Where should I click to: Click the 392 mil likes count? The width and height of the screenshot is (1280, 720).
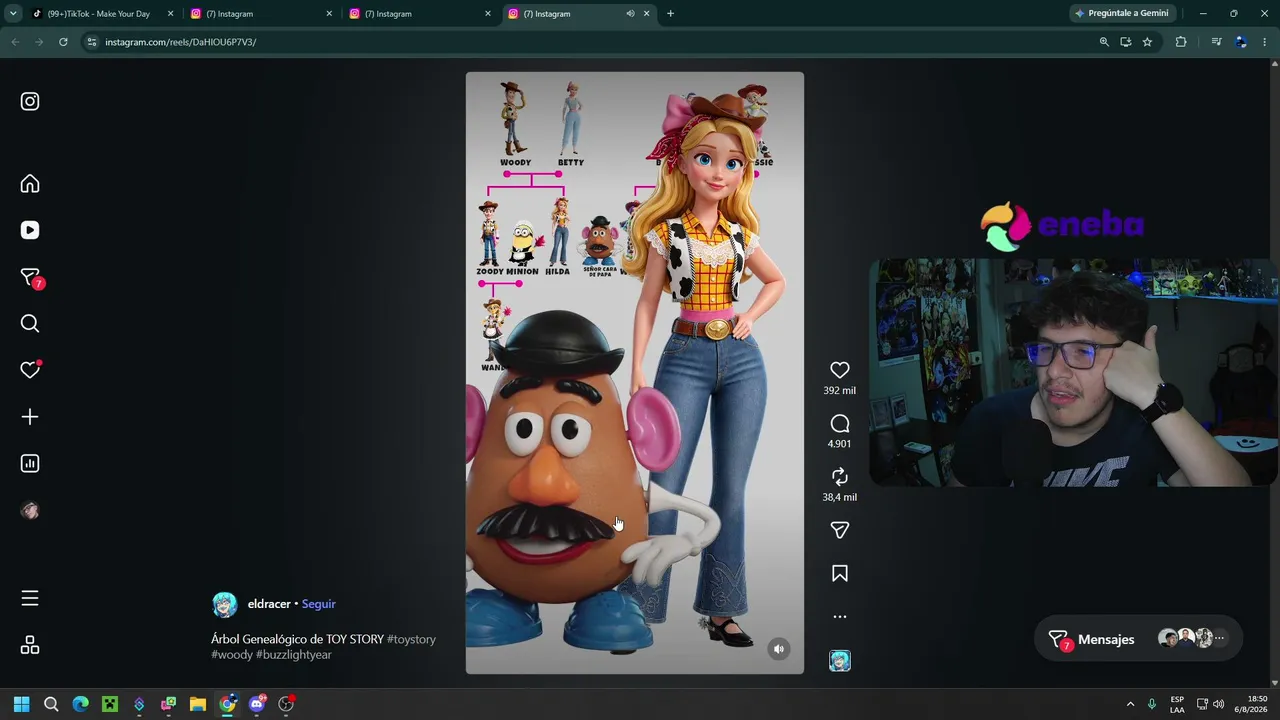point(840,391)
